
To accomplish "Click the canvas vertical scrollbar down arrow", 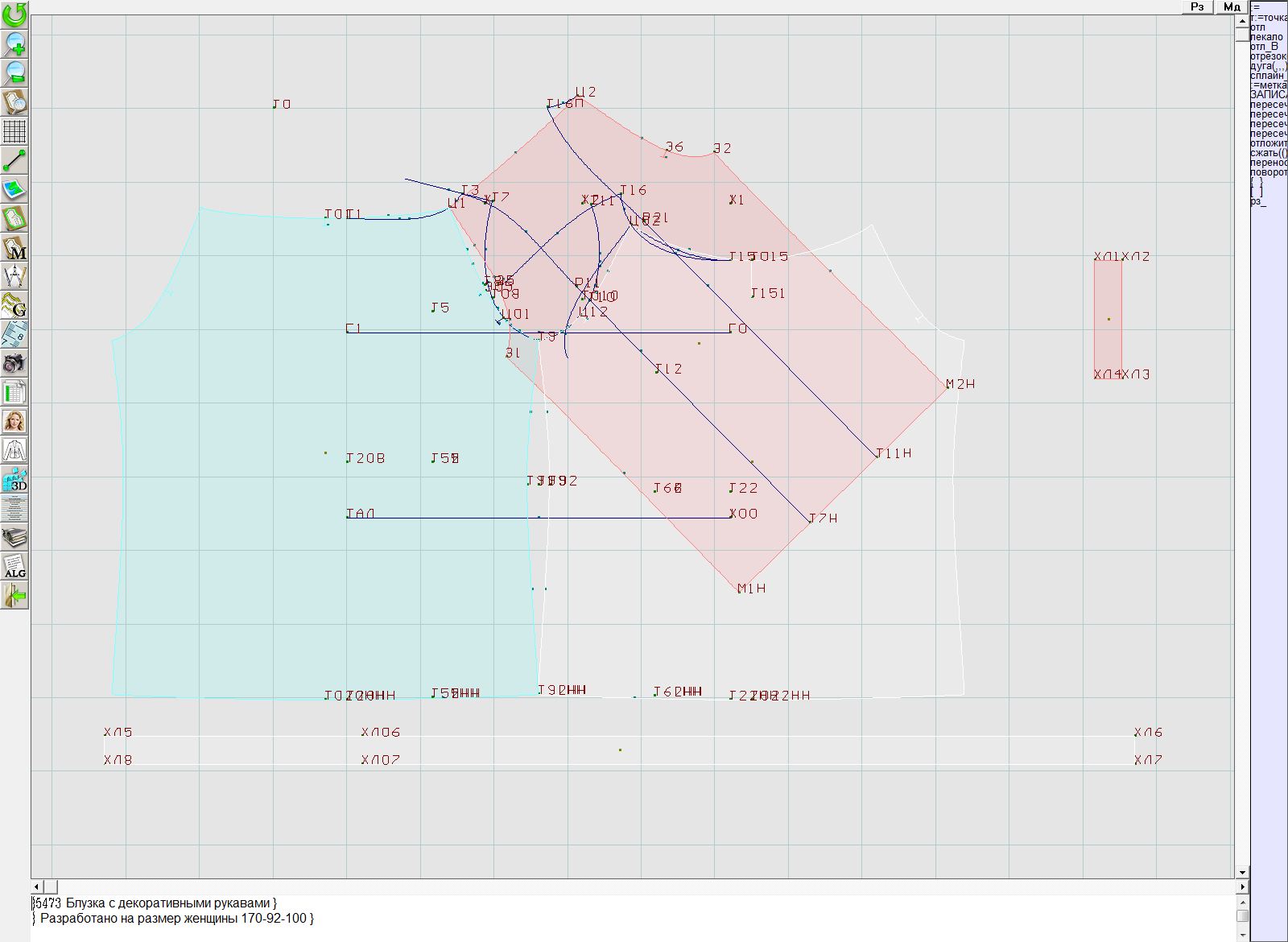I will click(x=1242, y=872).
